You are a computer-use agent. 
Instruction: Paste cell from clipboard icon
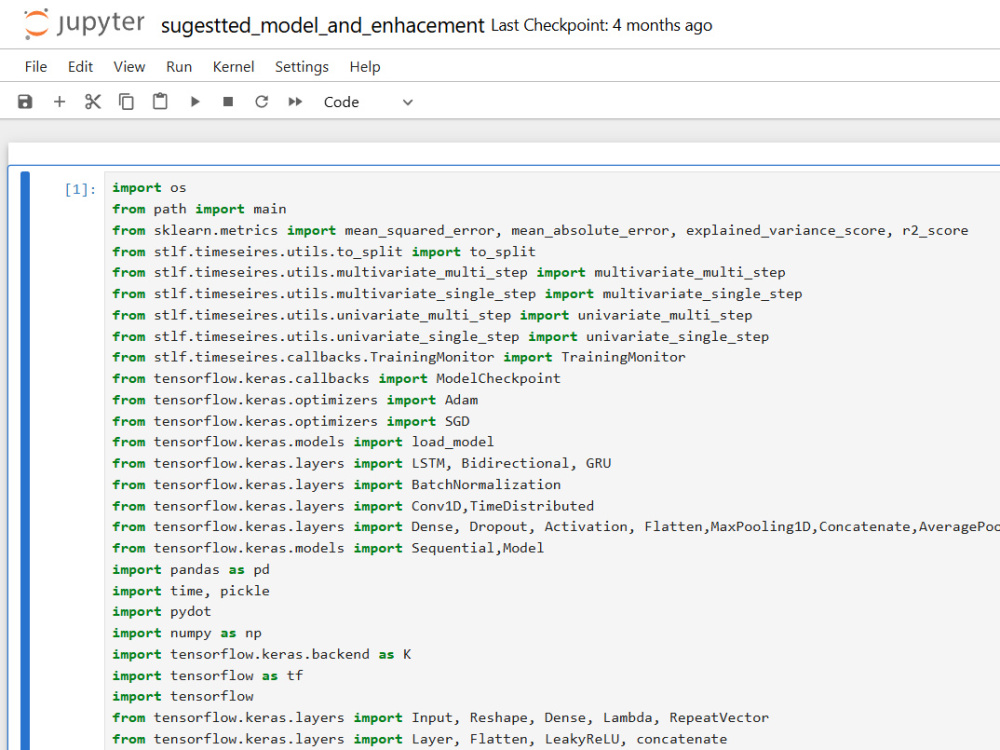(x=160, y=102)
